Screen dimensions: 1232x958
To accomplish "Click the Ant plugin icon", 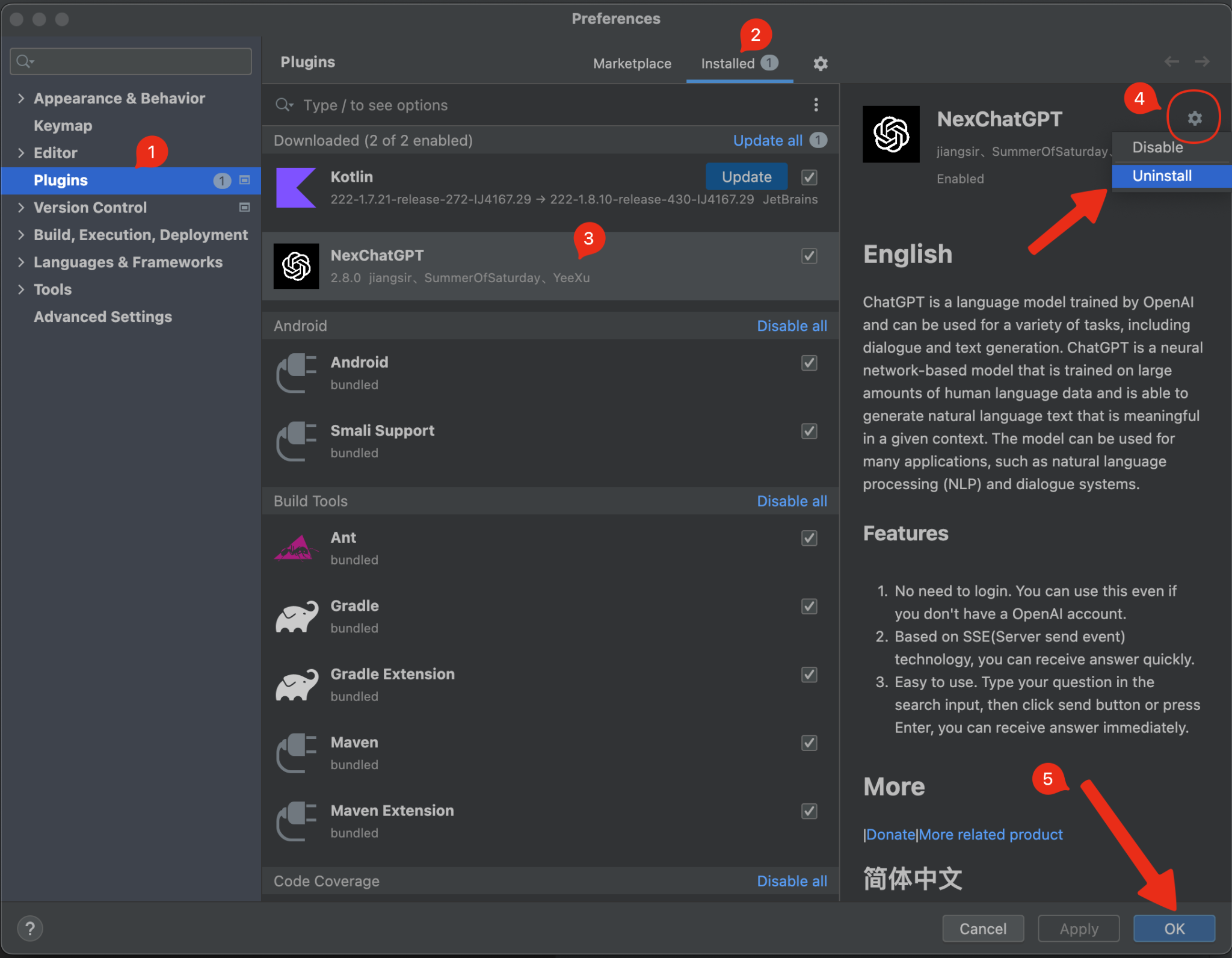I will tap(296, 548).
